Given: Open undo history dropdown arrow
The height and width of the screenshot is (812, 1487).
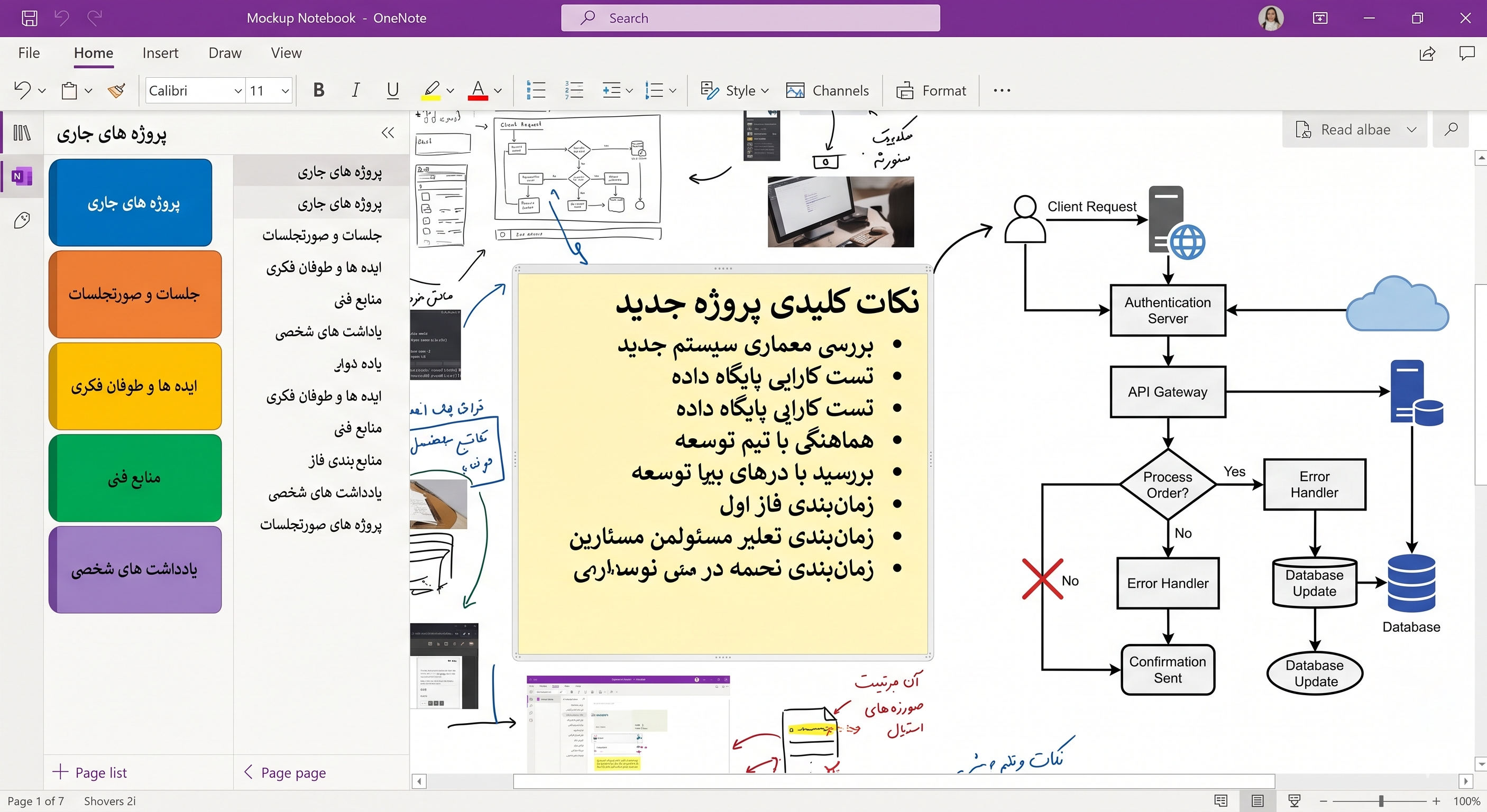Looking at the screenshot, I should 42,90.
